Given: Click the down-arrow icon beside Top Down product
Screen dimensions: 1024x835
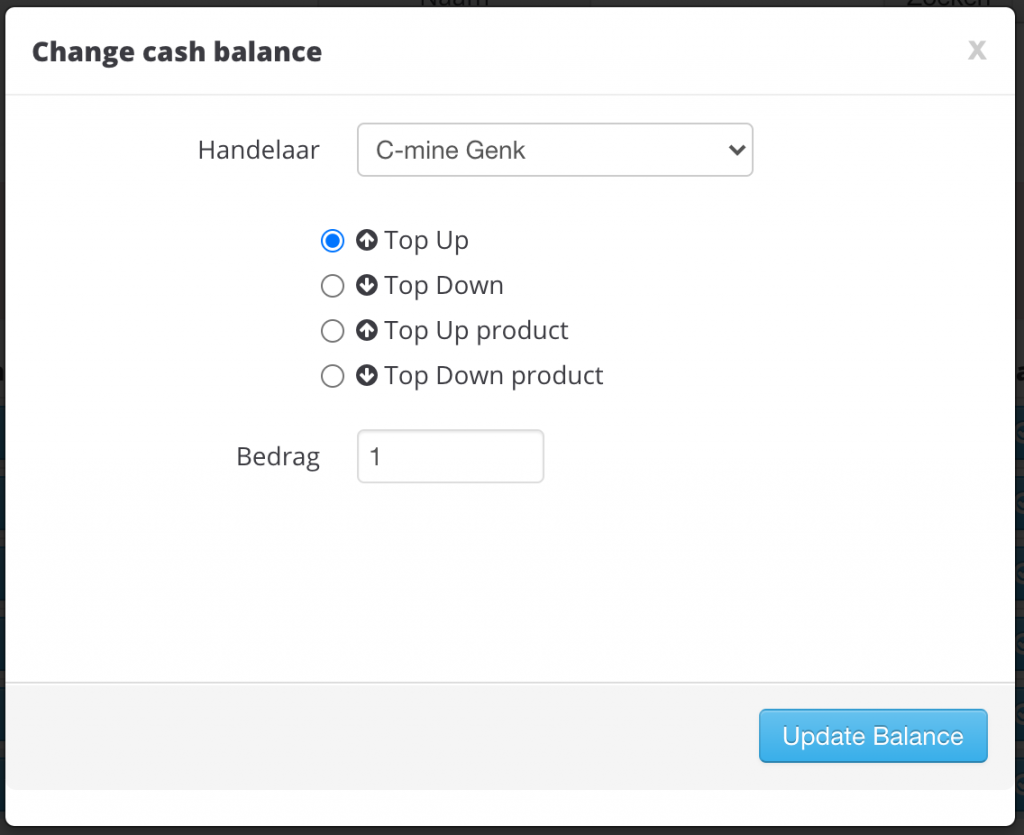Looking at the screenshot, I should click(x=366, y=375).
